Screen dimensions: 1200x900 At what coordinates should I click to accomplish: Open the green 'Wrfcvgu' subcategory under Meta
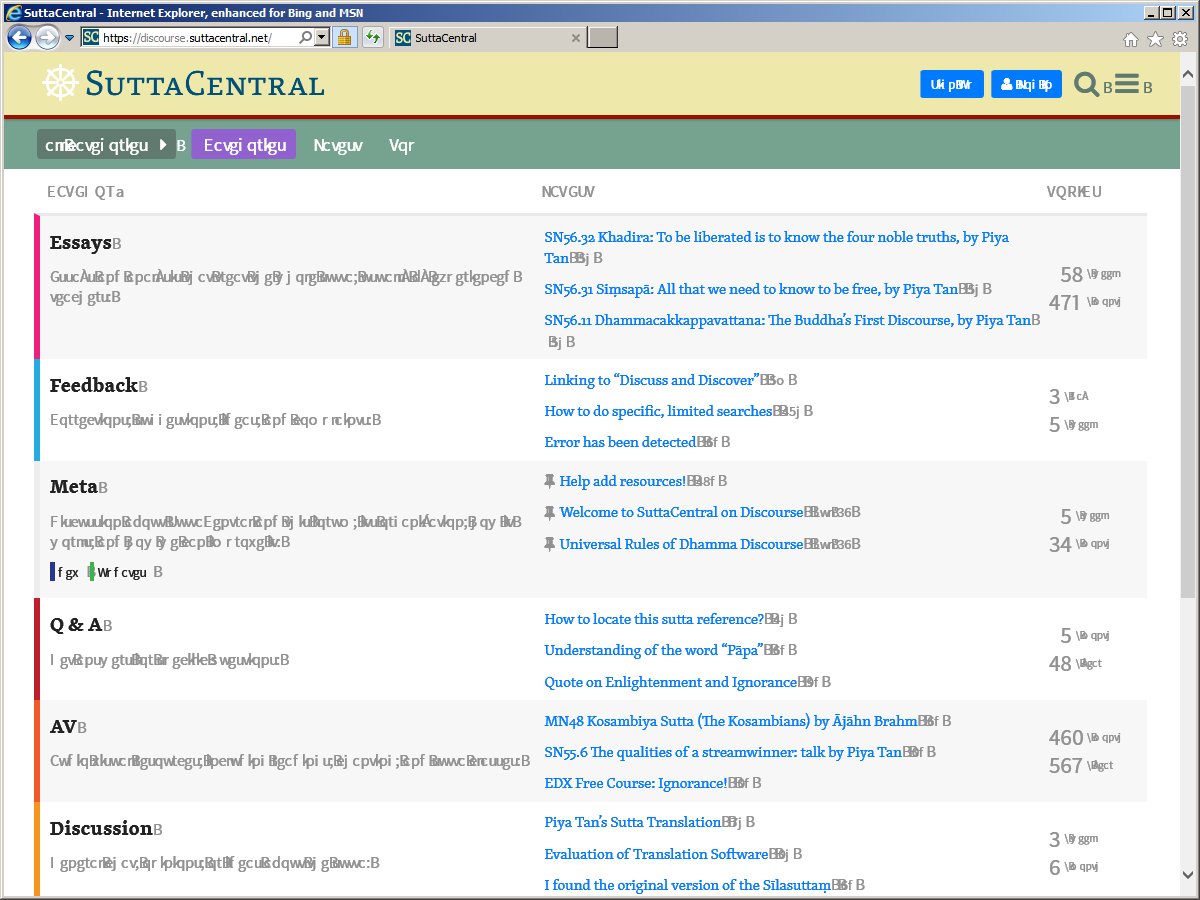117,572
